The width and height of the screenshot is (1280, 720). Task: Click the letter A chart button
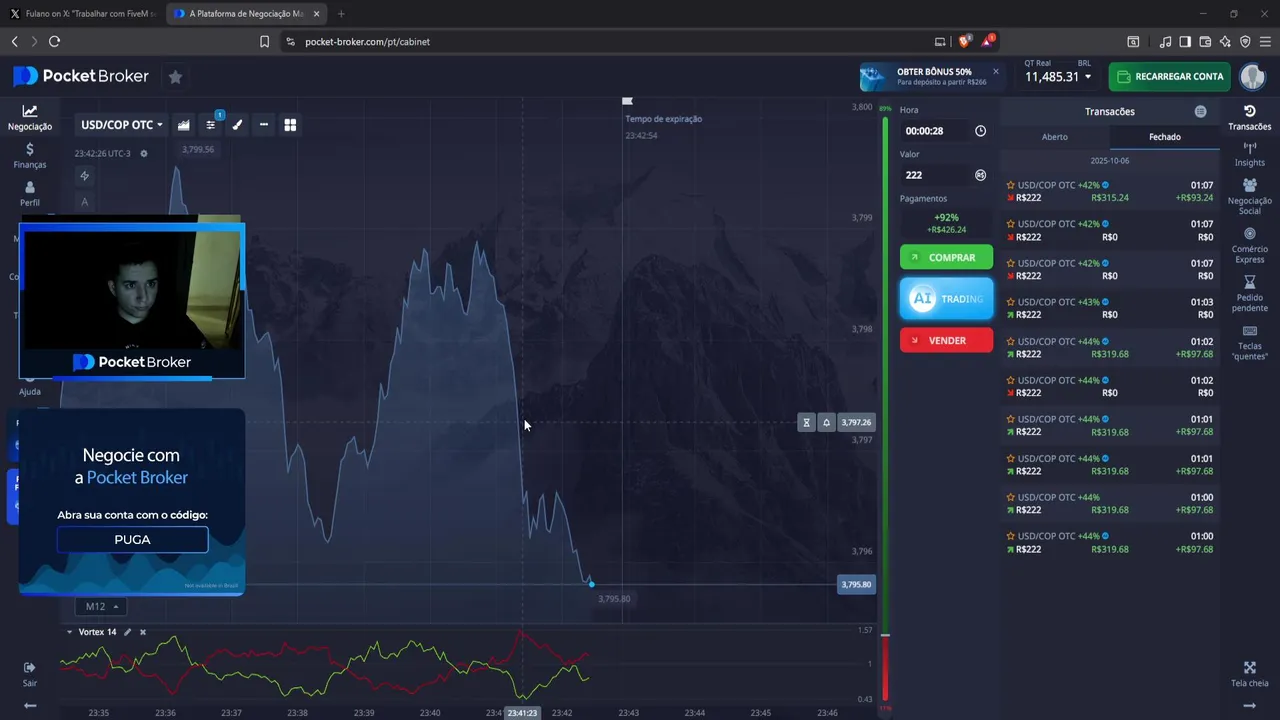tap(85, 202)
